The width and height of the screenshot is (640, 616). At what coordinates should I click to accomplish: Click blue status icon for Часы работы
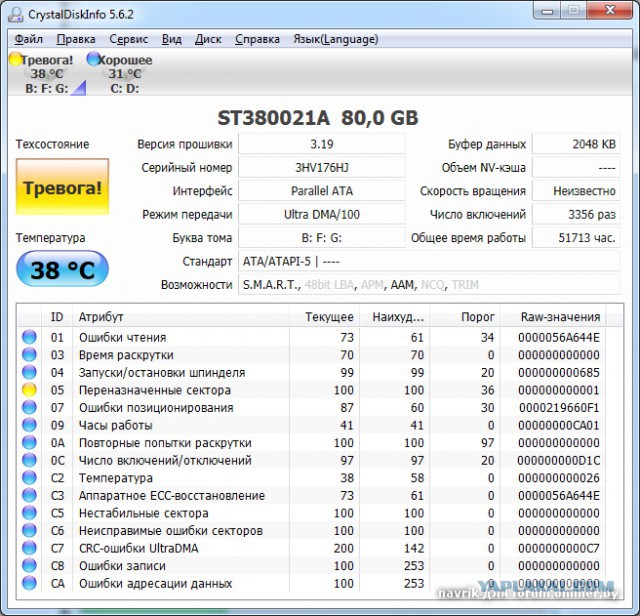[x=29, y=425]
